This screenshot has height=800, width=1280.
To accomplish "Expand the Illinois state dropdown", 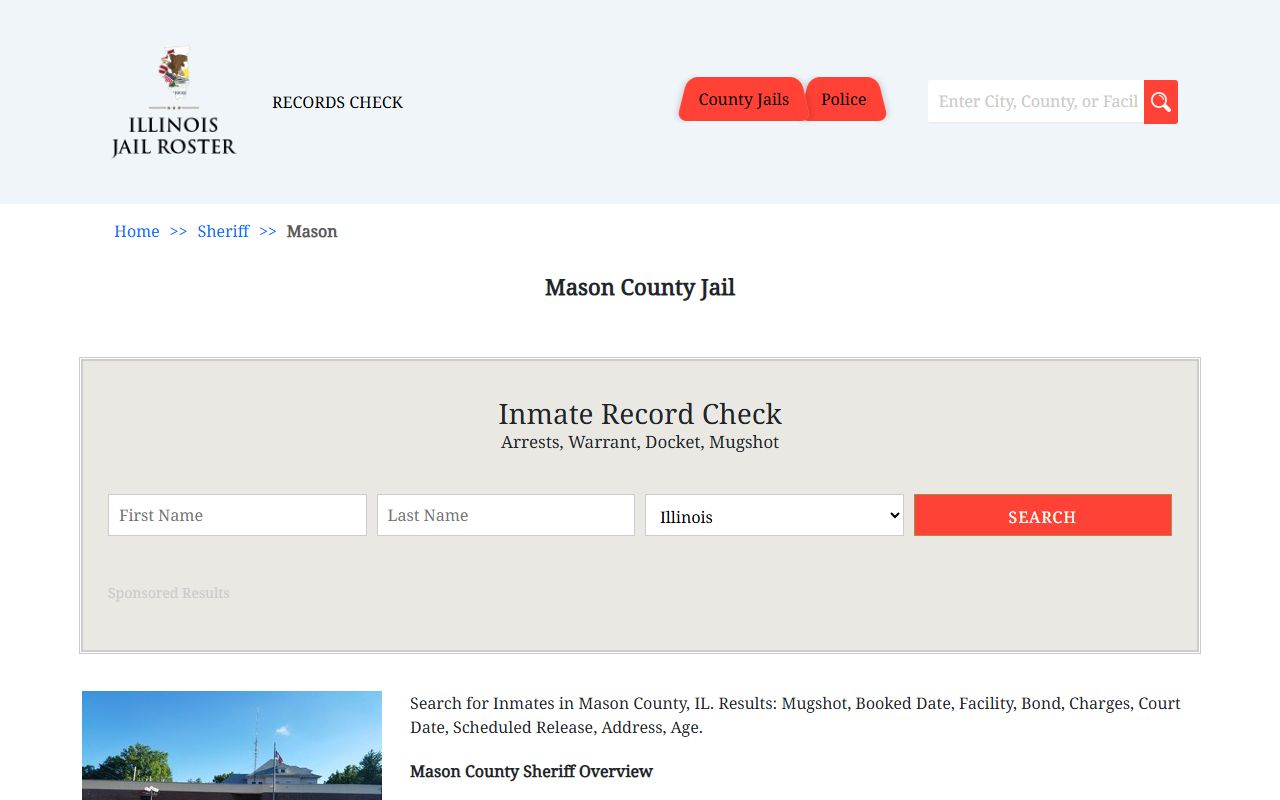I will [x=774, y=515].
